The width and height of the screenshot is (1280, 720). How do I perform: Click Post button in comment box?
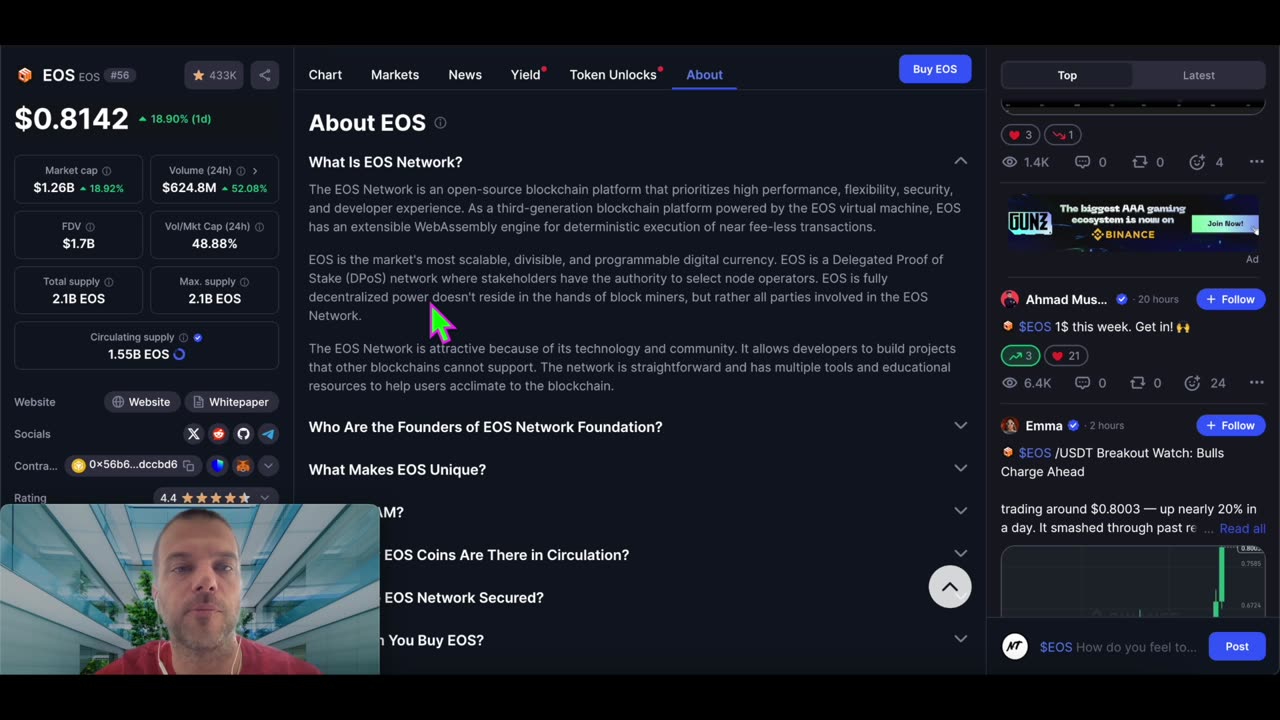(1237, 646)
